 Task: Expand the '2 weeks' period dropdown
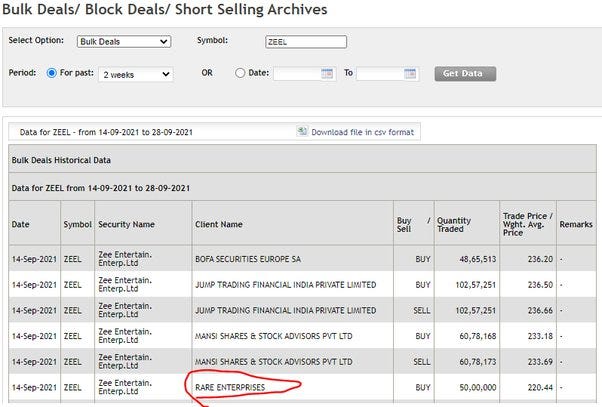coord(136,74)
